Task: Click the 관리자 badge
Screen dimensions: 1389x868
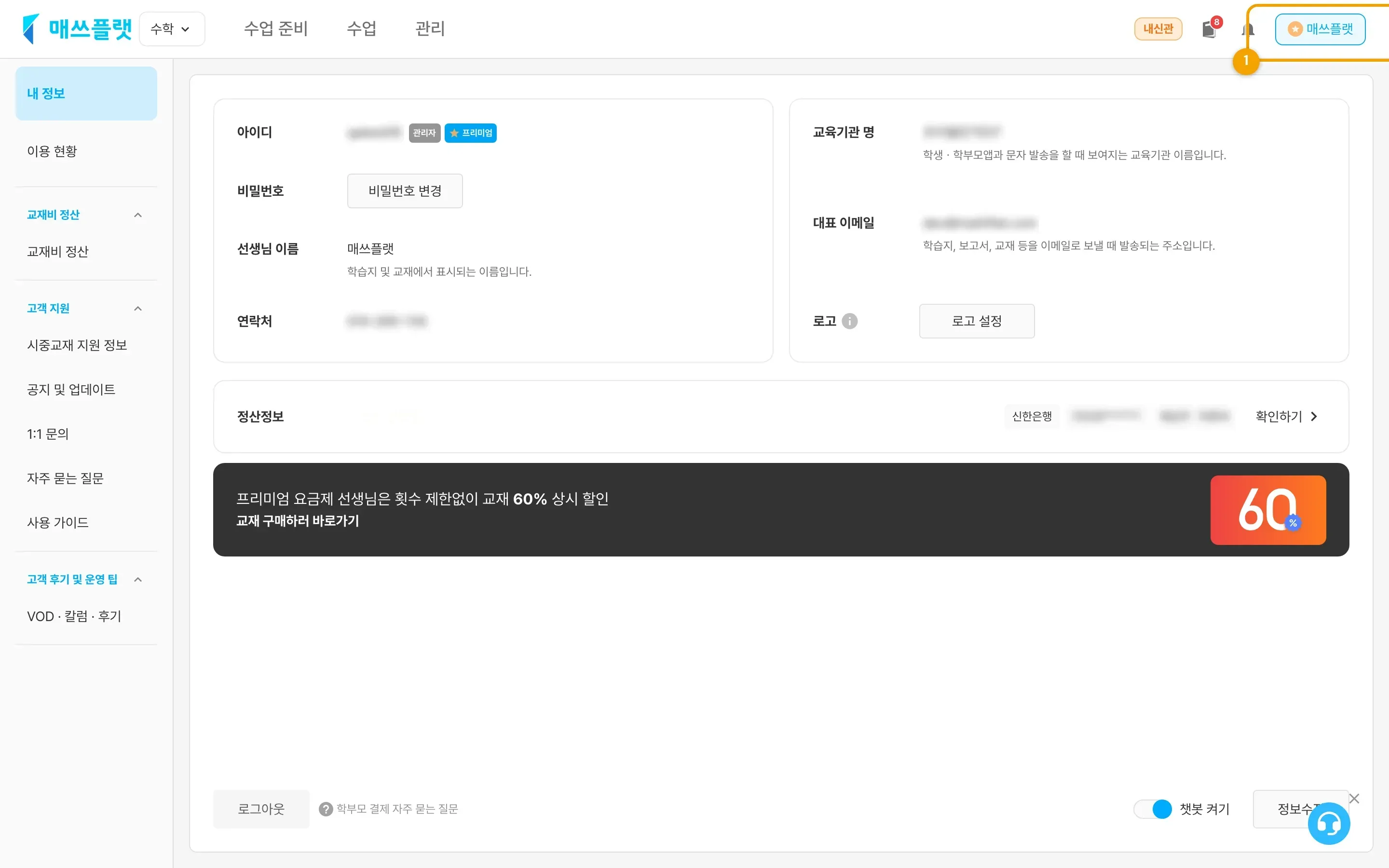Action: point(424,133)
